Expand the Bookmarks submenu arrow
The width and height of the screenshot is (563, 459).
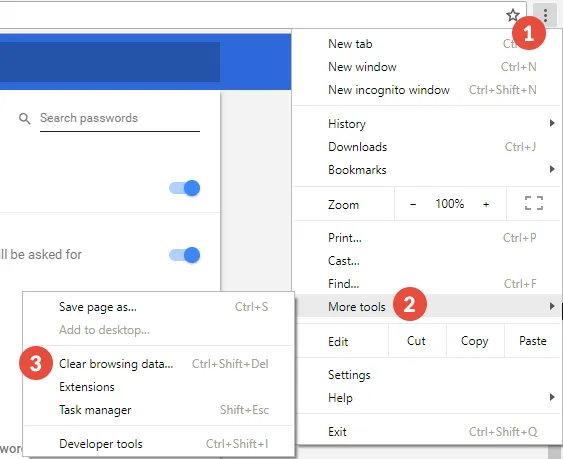click(552, 169)
